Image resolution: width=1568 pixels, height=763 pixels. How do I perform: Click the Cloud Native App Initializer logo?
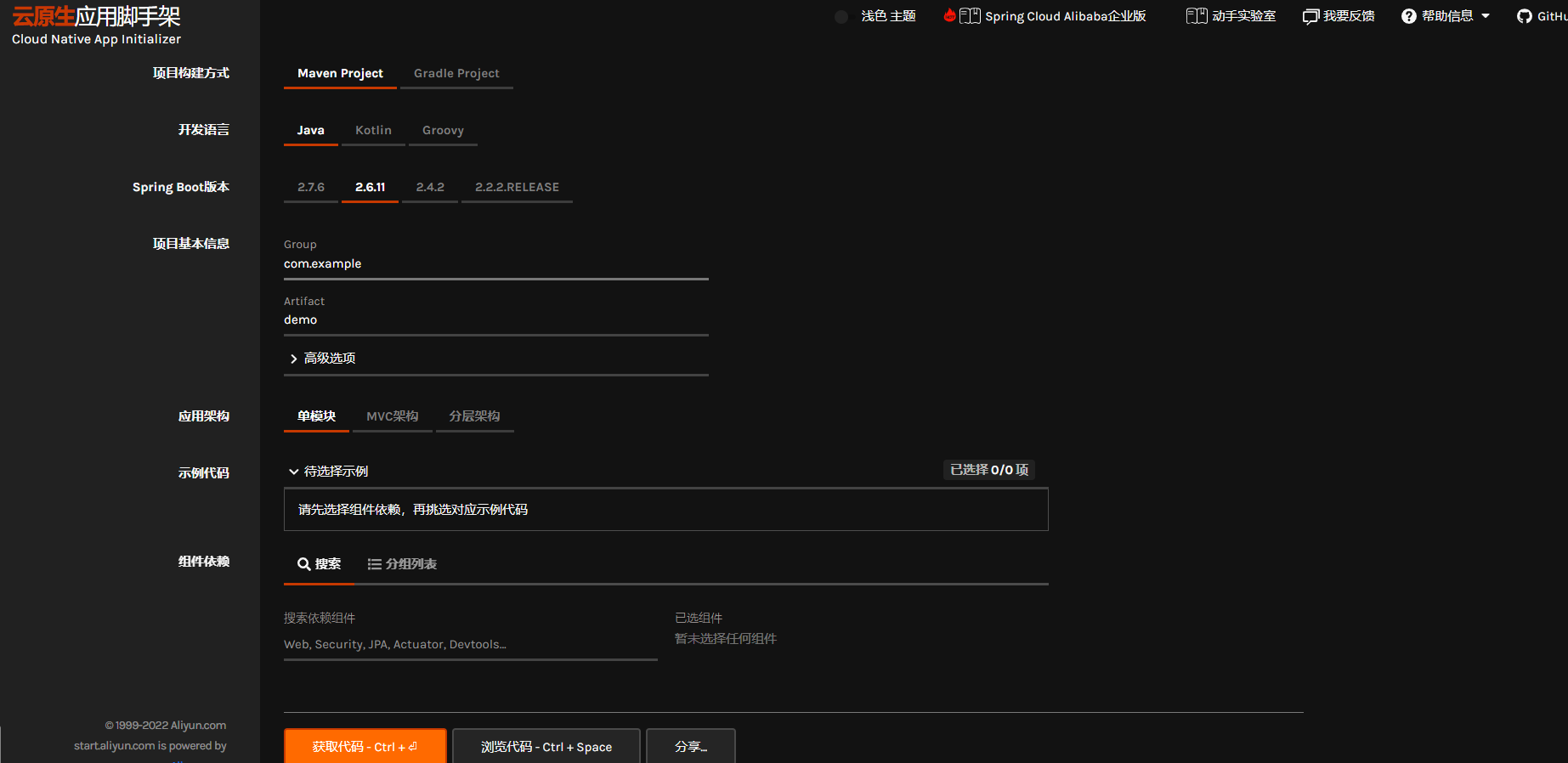(96, 26)
